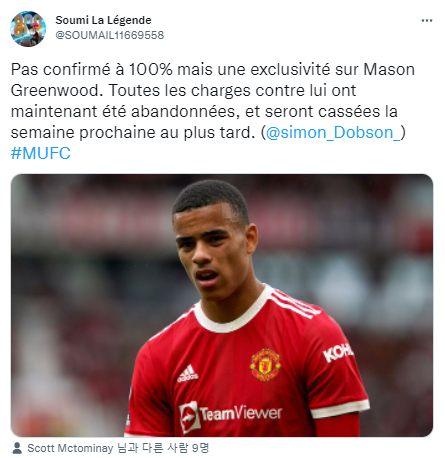
Task: Click the white sleeve sponsor lettering
Action: (337, 352)
